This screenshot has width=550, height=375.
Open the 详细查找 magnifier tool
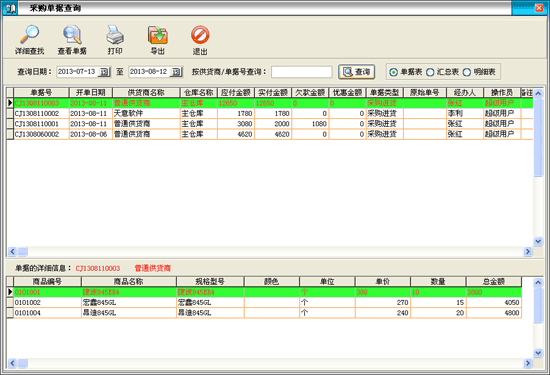point(29,40)
